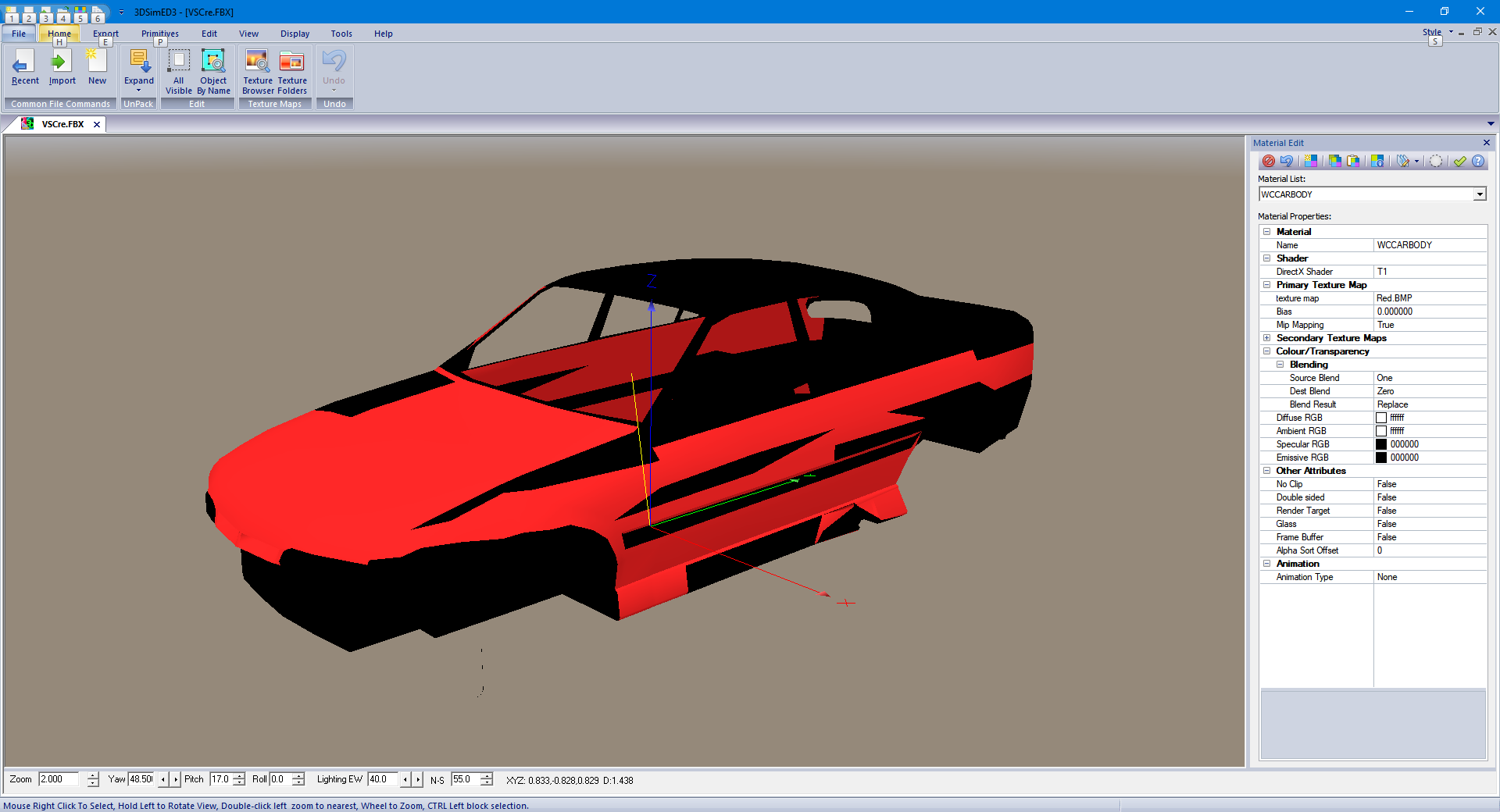This screenshot has width=1500, height=812.
Task: Click the Specular RGB black swatch
Action: 1381,444
